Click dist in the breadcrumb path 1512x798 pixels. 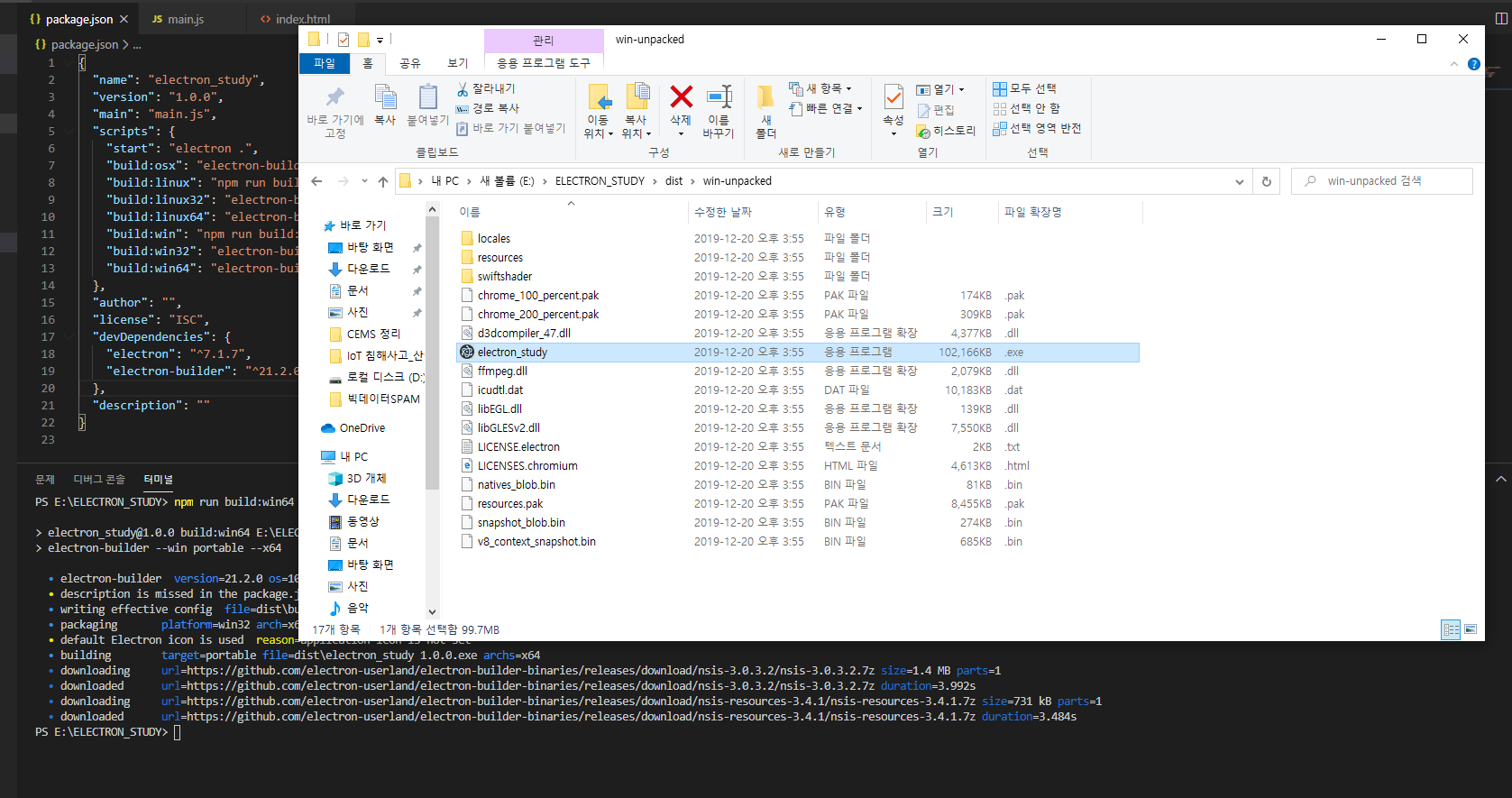[x=674, y=181]
